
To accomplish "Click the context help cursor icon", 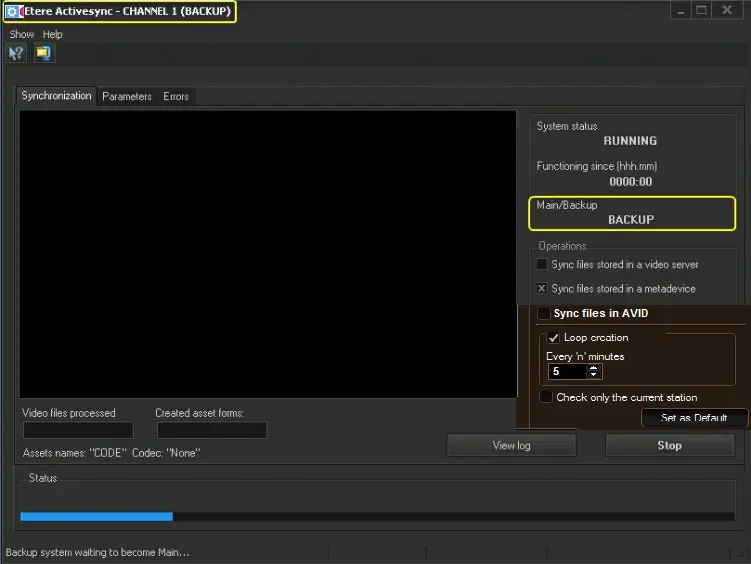I will (16, 53).
